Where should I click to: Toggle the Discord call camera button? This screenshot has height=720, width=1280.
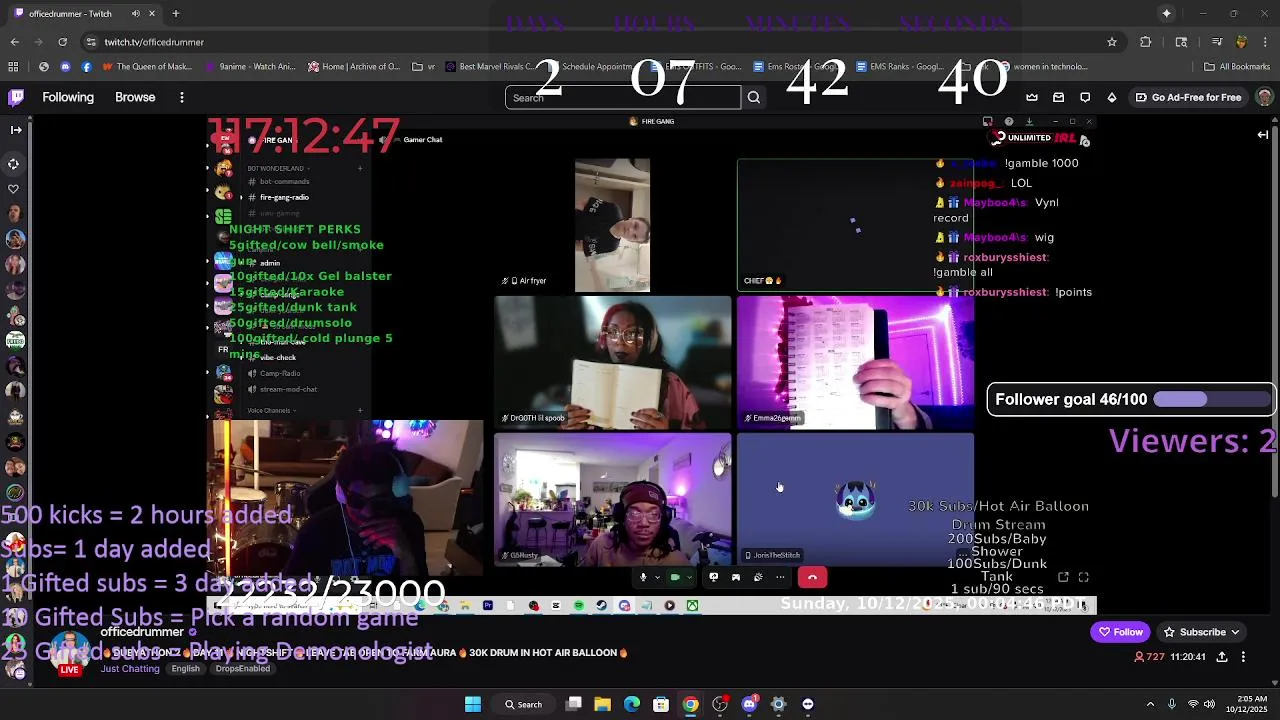click(675, 577)
